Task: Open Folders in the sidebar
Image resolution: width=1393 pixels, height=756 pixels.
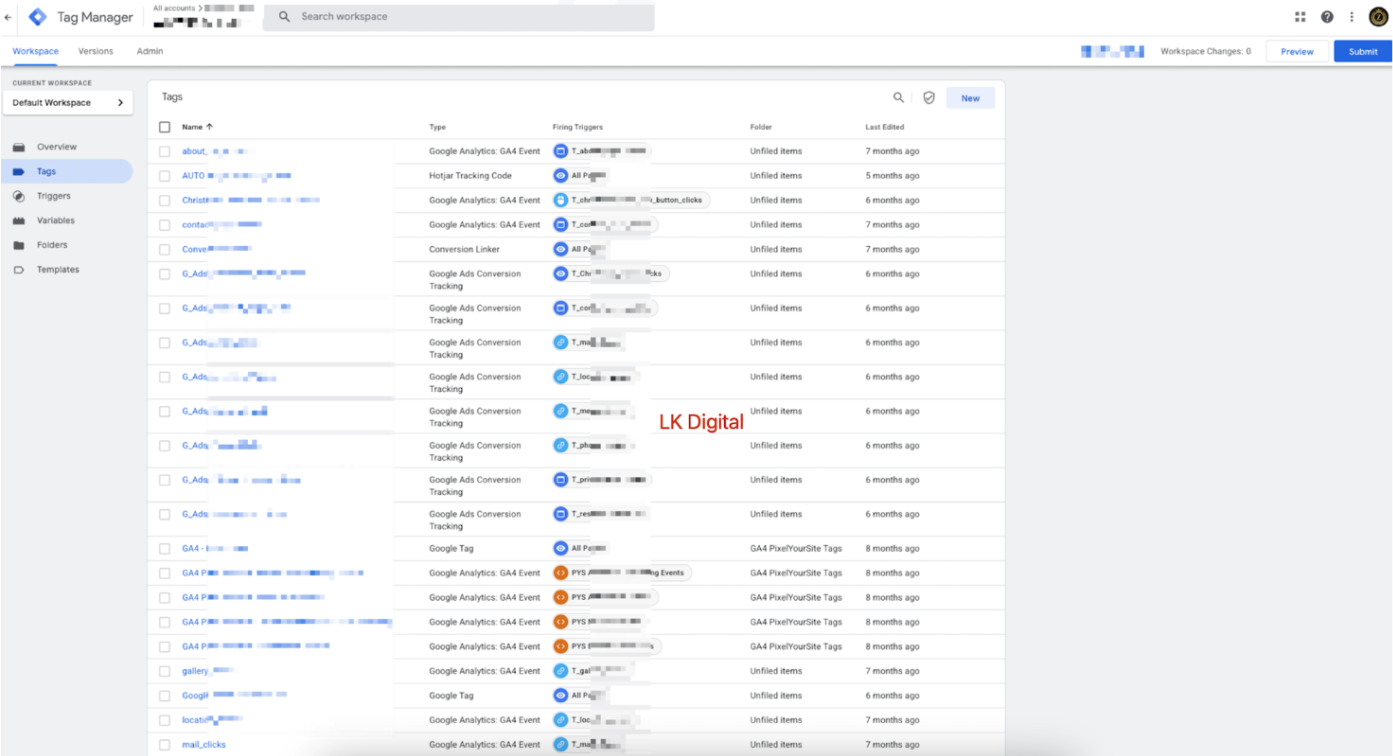Action: point(52,245)
